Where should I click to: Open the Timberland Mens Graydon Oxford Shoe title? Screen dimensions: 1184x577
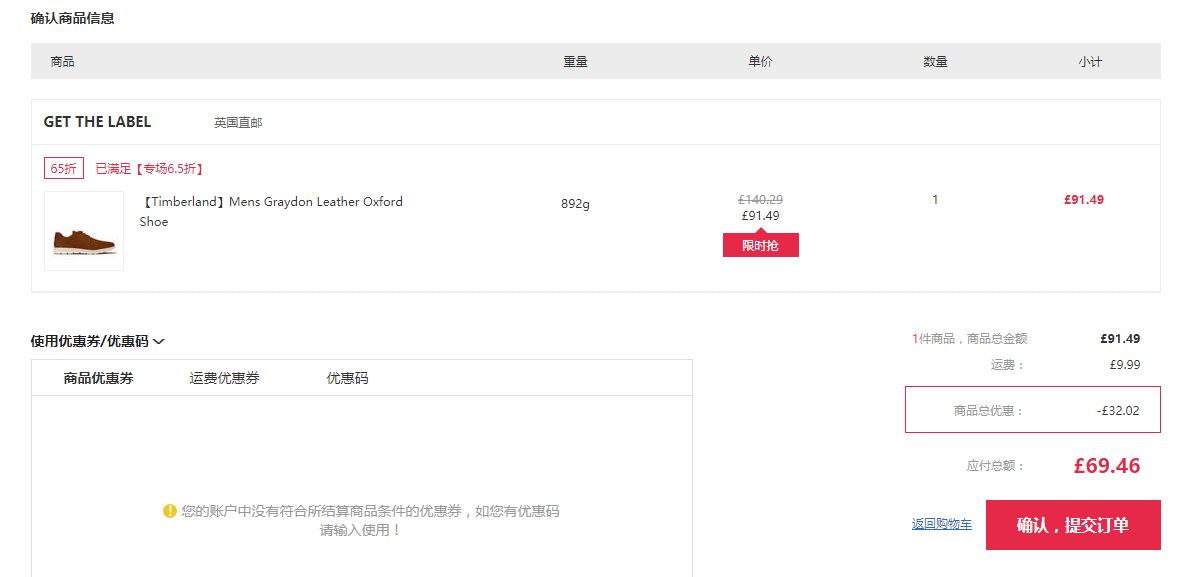[271, 211]
